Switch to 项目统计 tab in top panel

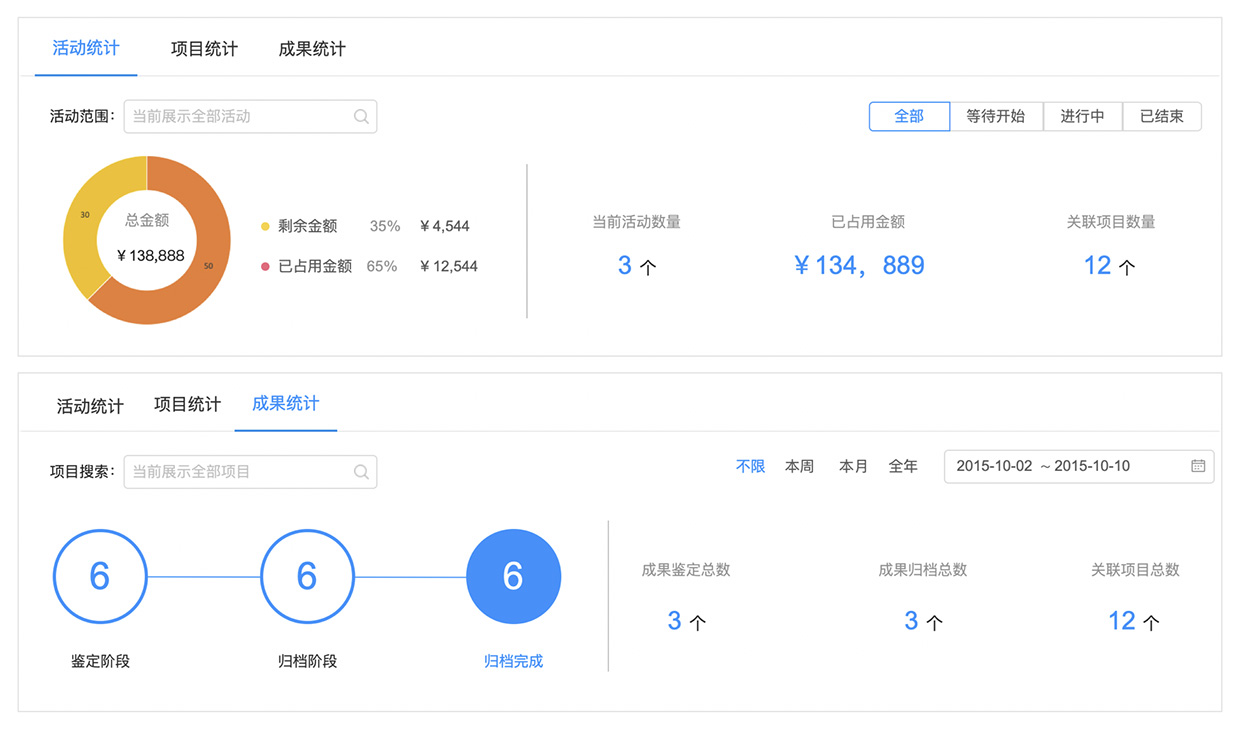pos(204,49)
